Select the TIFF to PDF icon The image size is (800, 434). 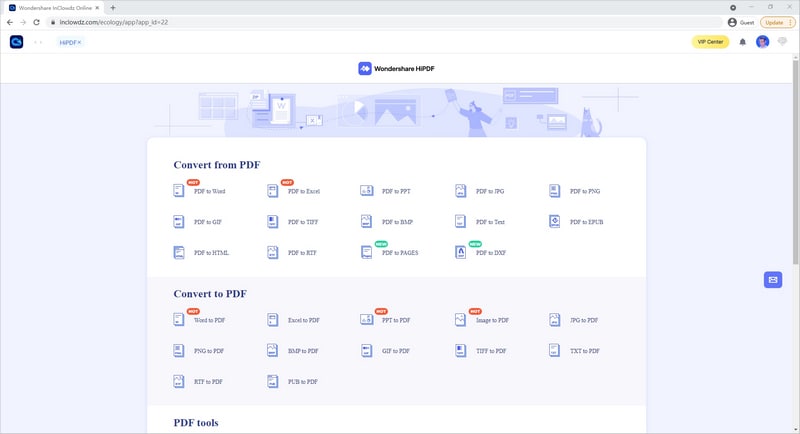(460, 350)
